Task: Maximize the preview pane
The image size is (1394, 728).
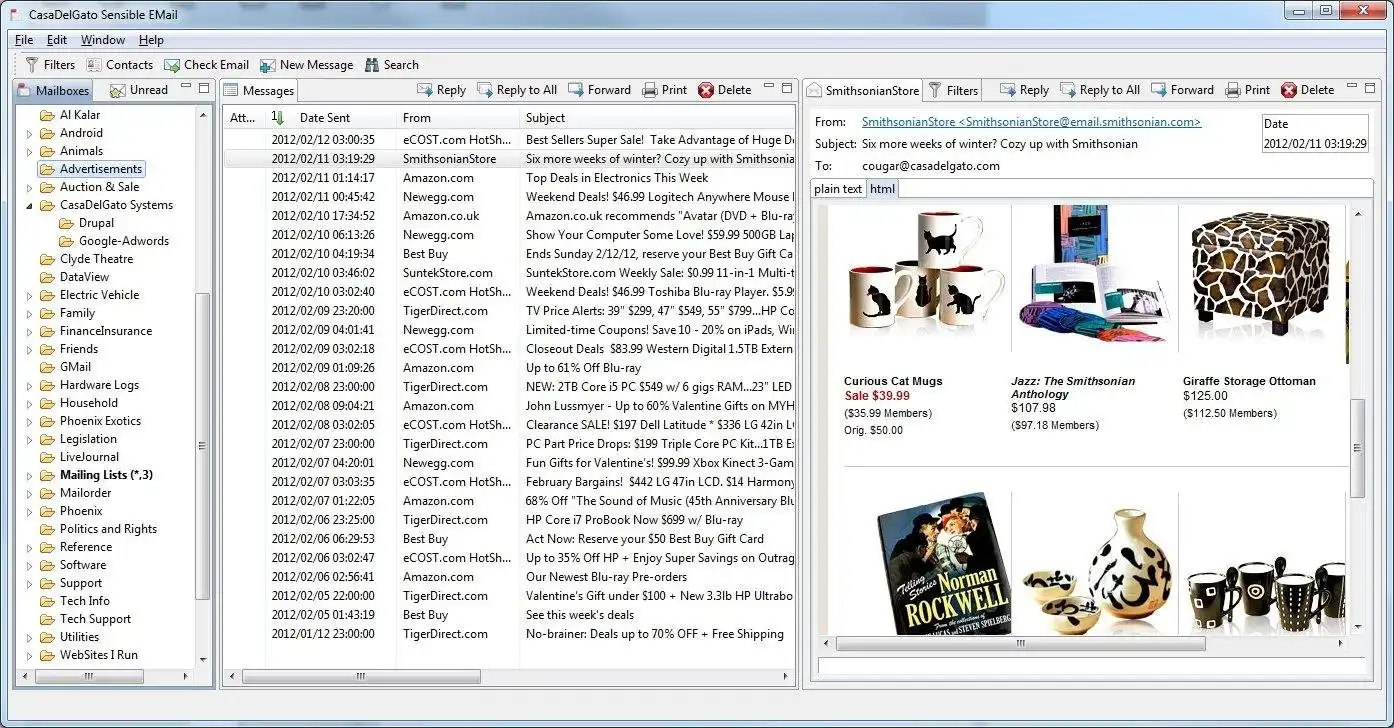Action: (x=1371, y=88)
